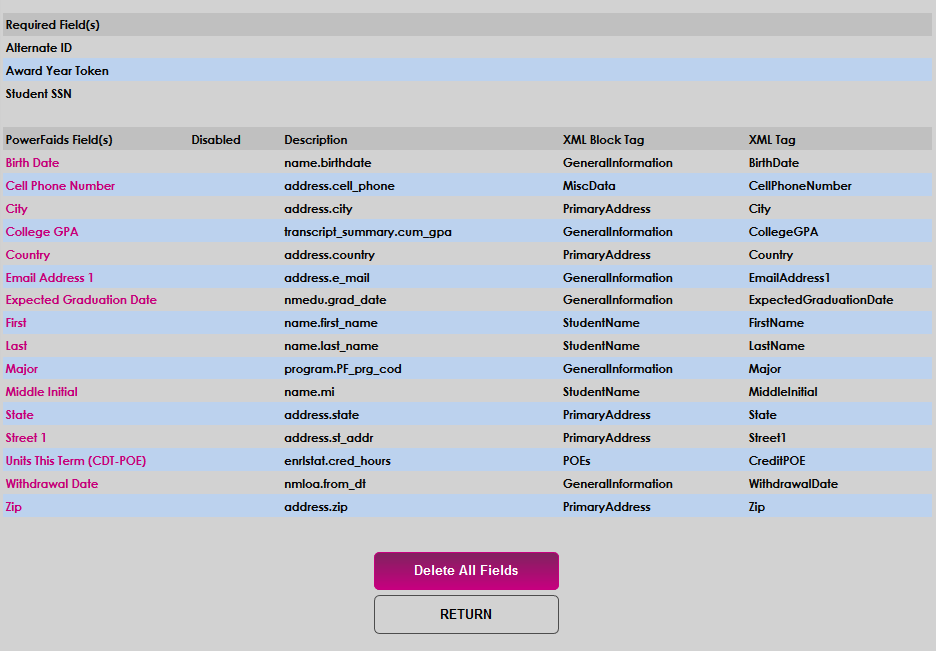Select the Cell Phone Number field
Screen dimensions: 936x651
60,185
